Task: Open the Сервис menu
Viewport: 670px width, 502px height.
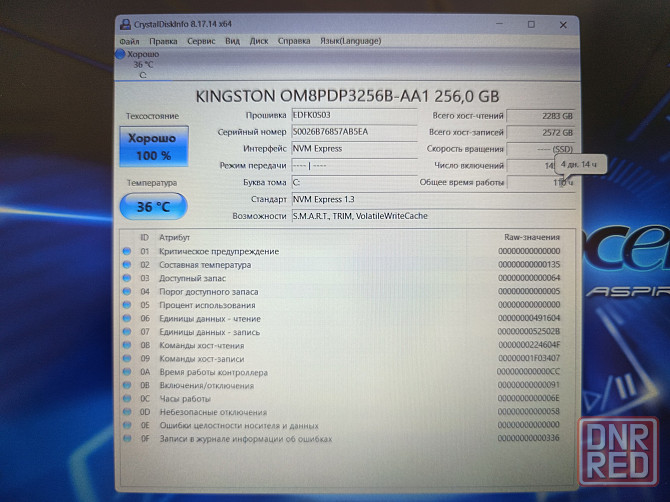Action: 201,41
